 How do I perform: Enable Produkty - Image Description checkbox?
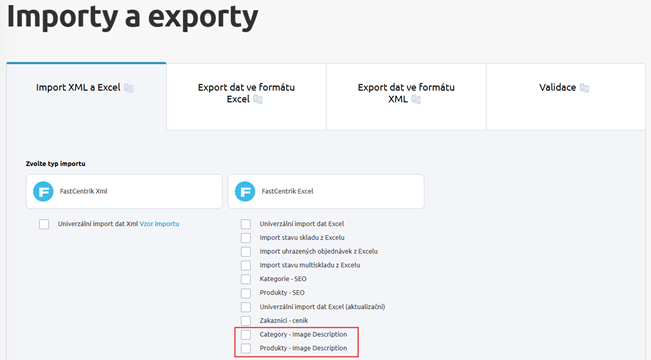coord(246,348)
